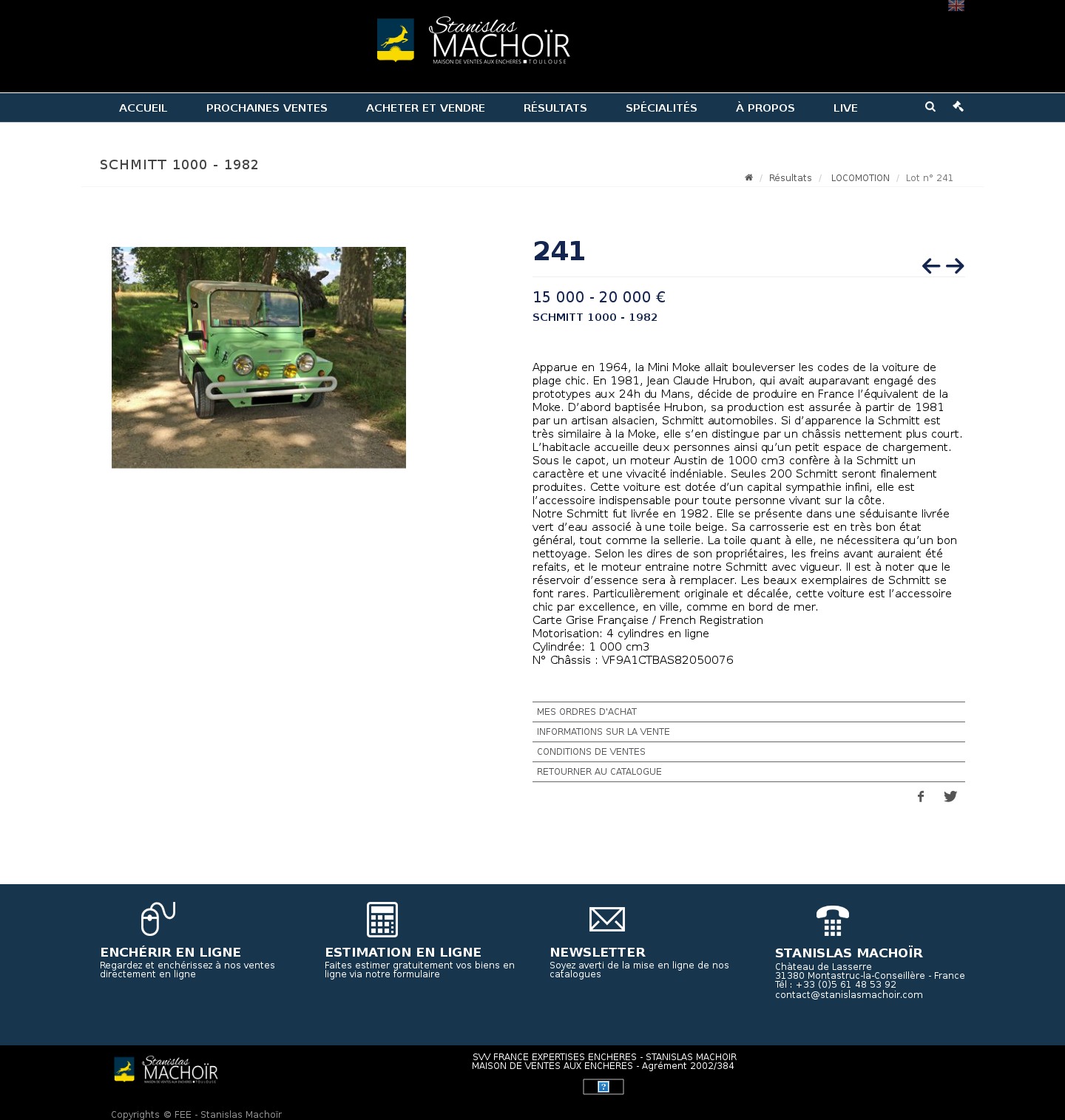Click the home icon in breadcrumb
The height and width of the screenshot is (1120, 1065).
(748, 177)
